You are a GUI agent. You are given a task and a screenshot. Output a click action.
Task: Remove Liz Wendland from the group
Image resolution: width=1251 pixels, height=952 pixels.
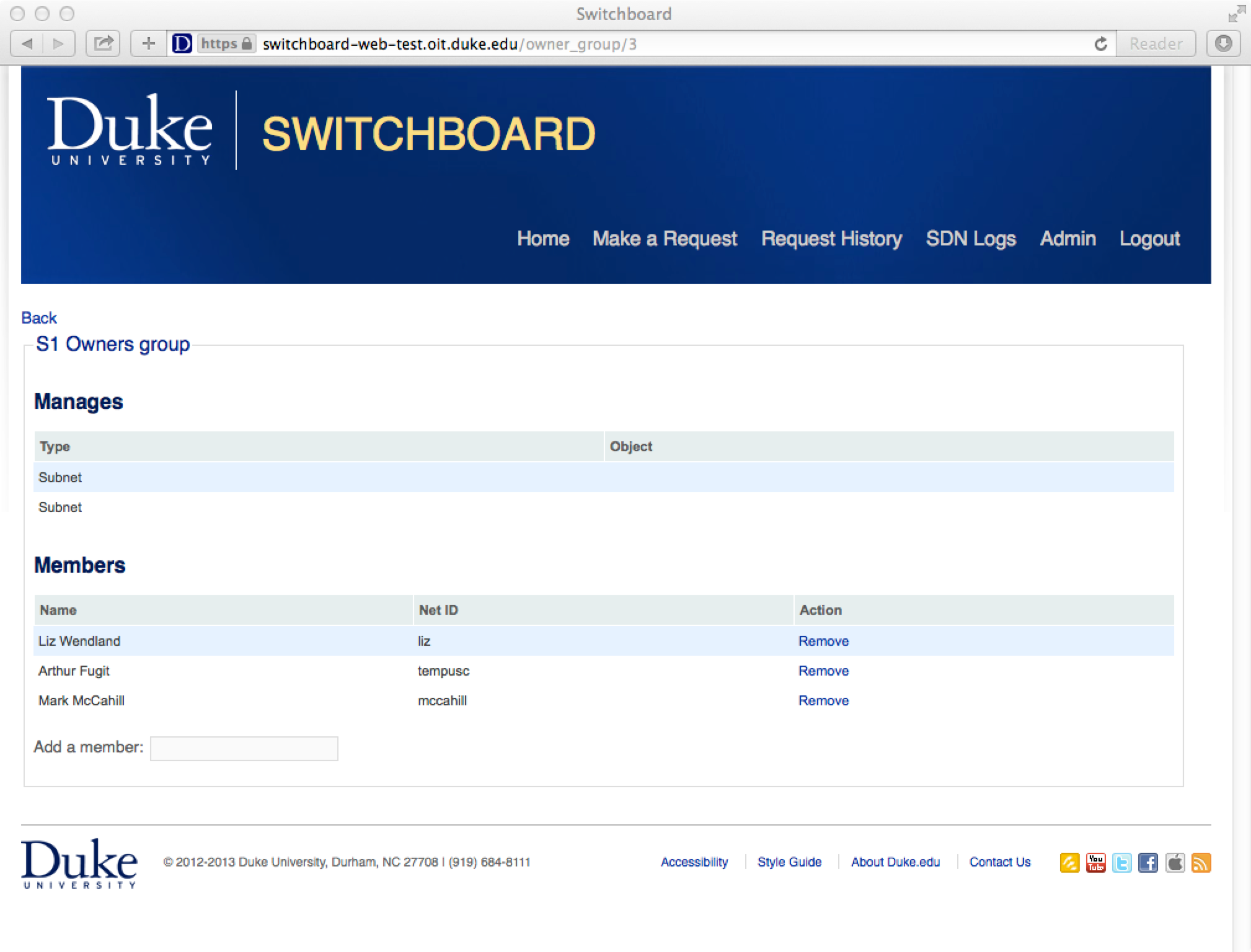click(823, 641)
